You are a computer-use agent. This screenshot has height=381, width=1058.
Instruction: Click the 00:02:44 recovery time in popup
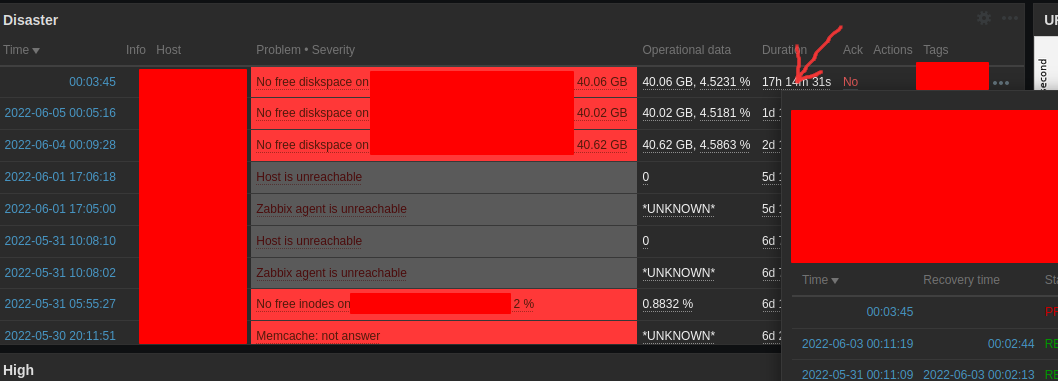tap(1011, 344)
